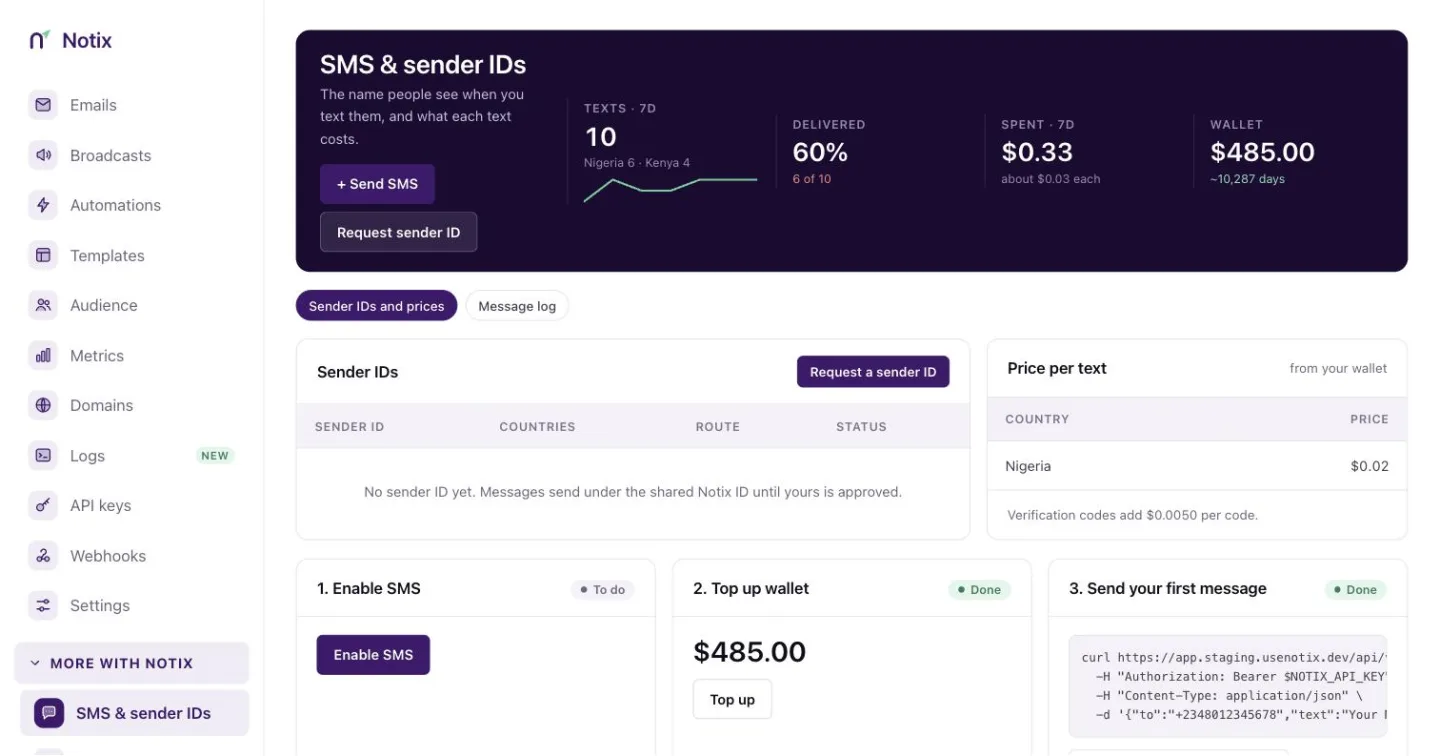This screenshot has width=1440, height=756.
Task: Open the Broadcasts menu item
Action: click(131, 155)
